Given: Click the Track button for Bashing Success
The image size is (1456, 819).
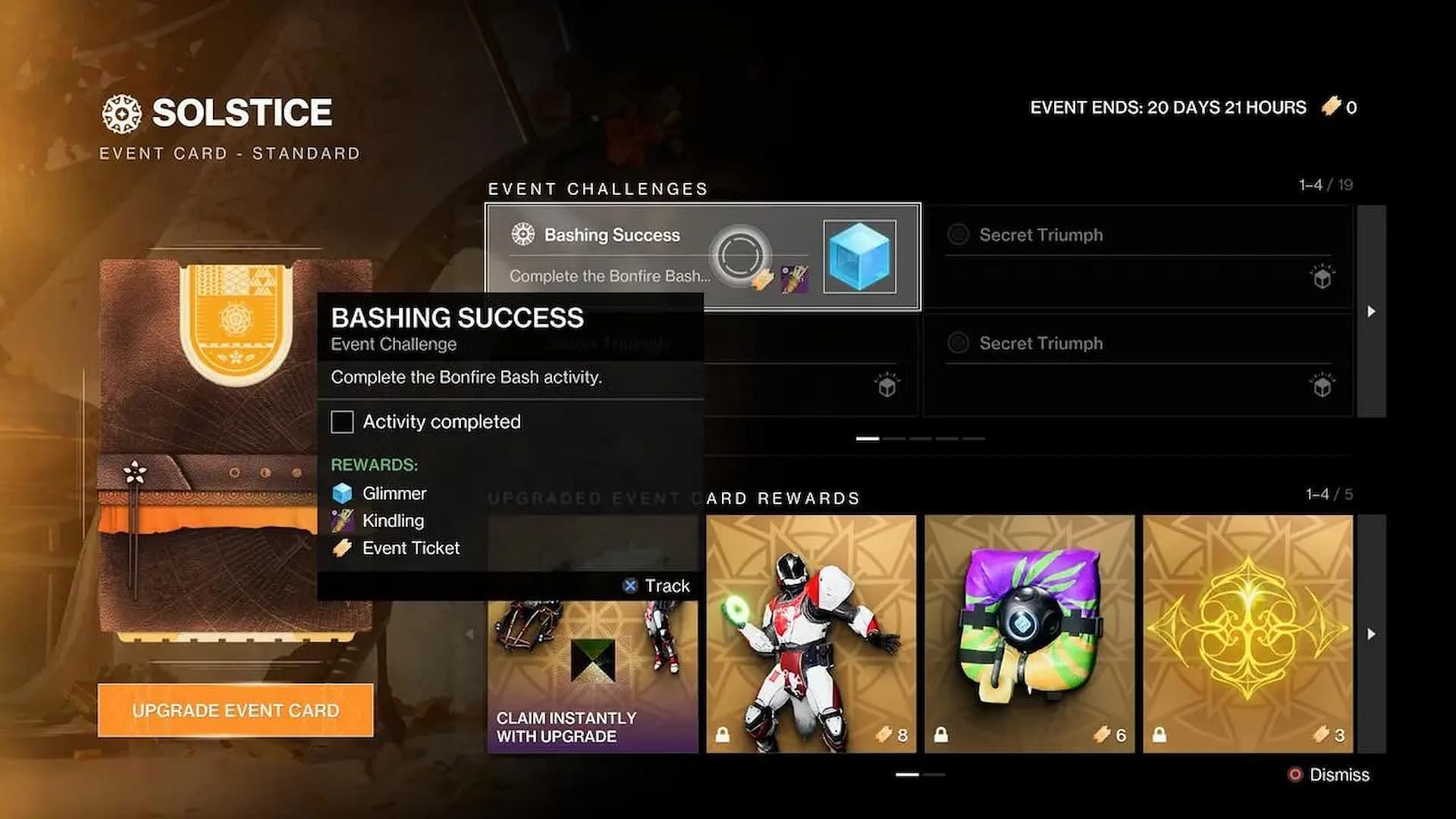Looking at the screenshot, I should click(x=655, y=585).
